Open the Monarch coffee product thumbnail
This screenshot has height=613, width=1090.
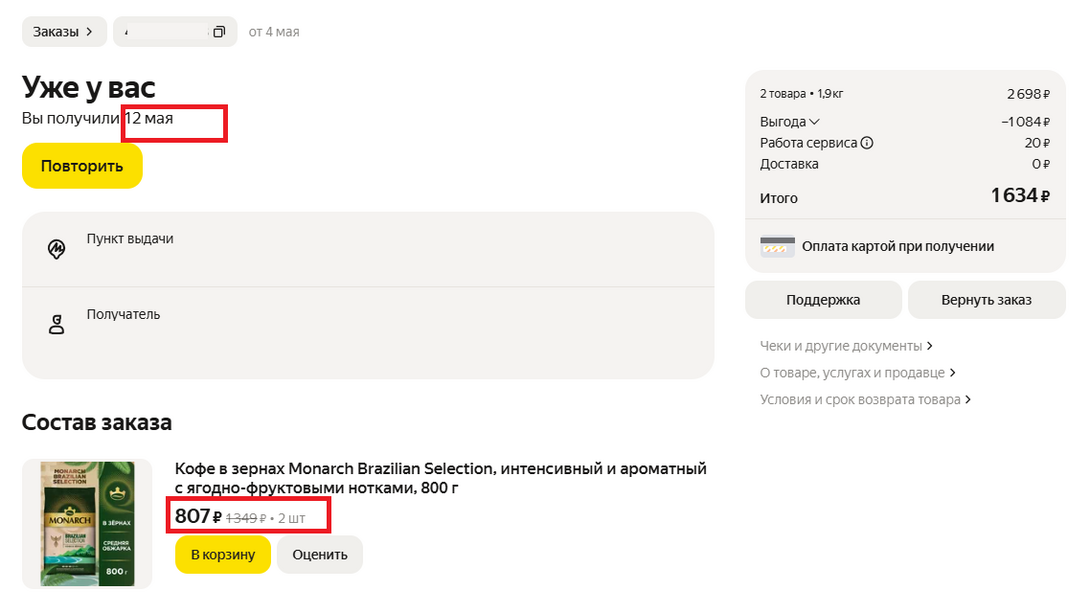(87, 523)
